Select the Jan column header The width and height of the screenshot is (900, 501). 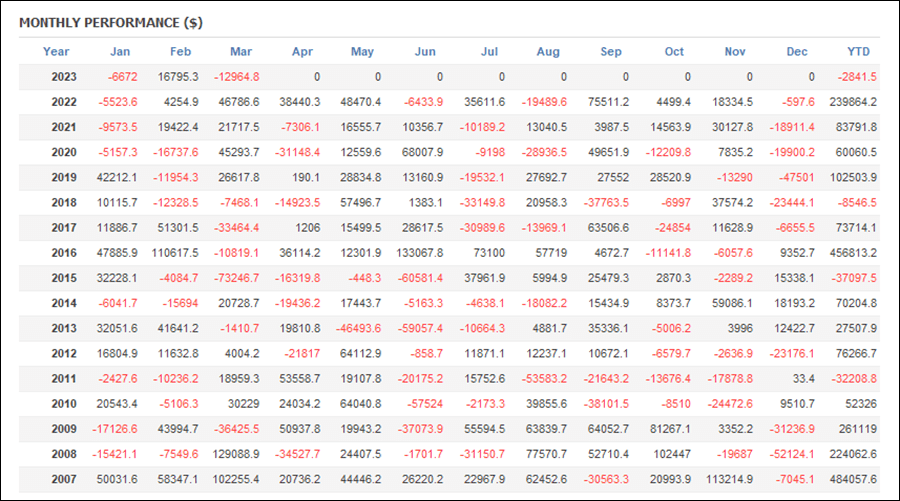pos(120,52)
